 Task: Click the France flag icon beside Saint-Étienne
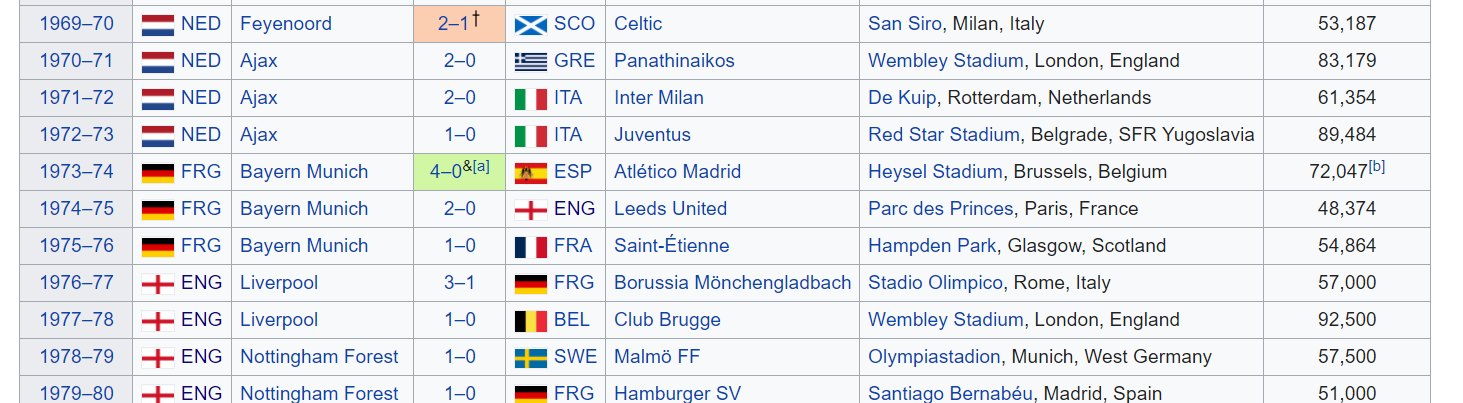pos(530,247)
